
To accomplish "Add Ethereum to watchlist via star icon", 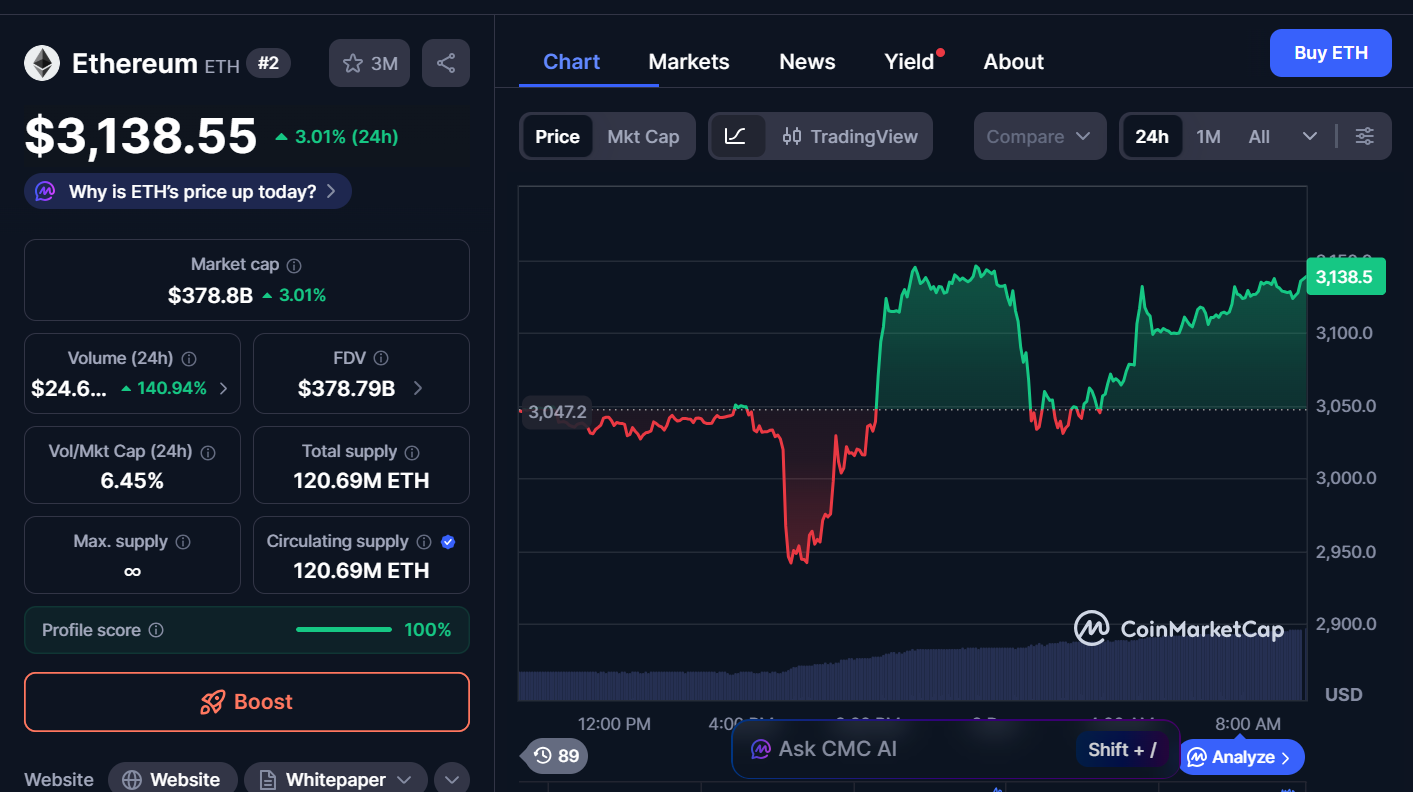I will 352,63.
